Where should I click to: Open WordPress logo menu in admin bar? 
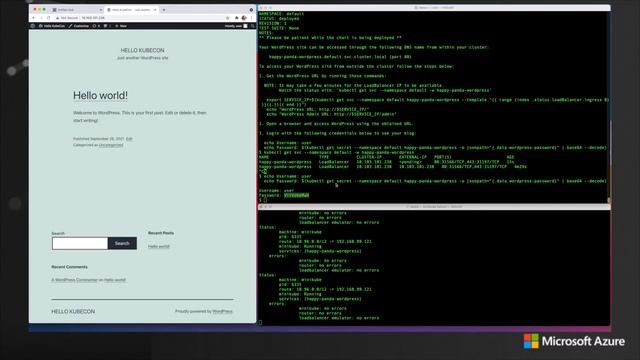33,26
